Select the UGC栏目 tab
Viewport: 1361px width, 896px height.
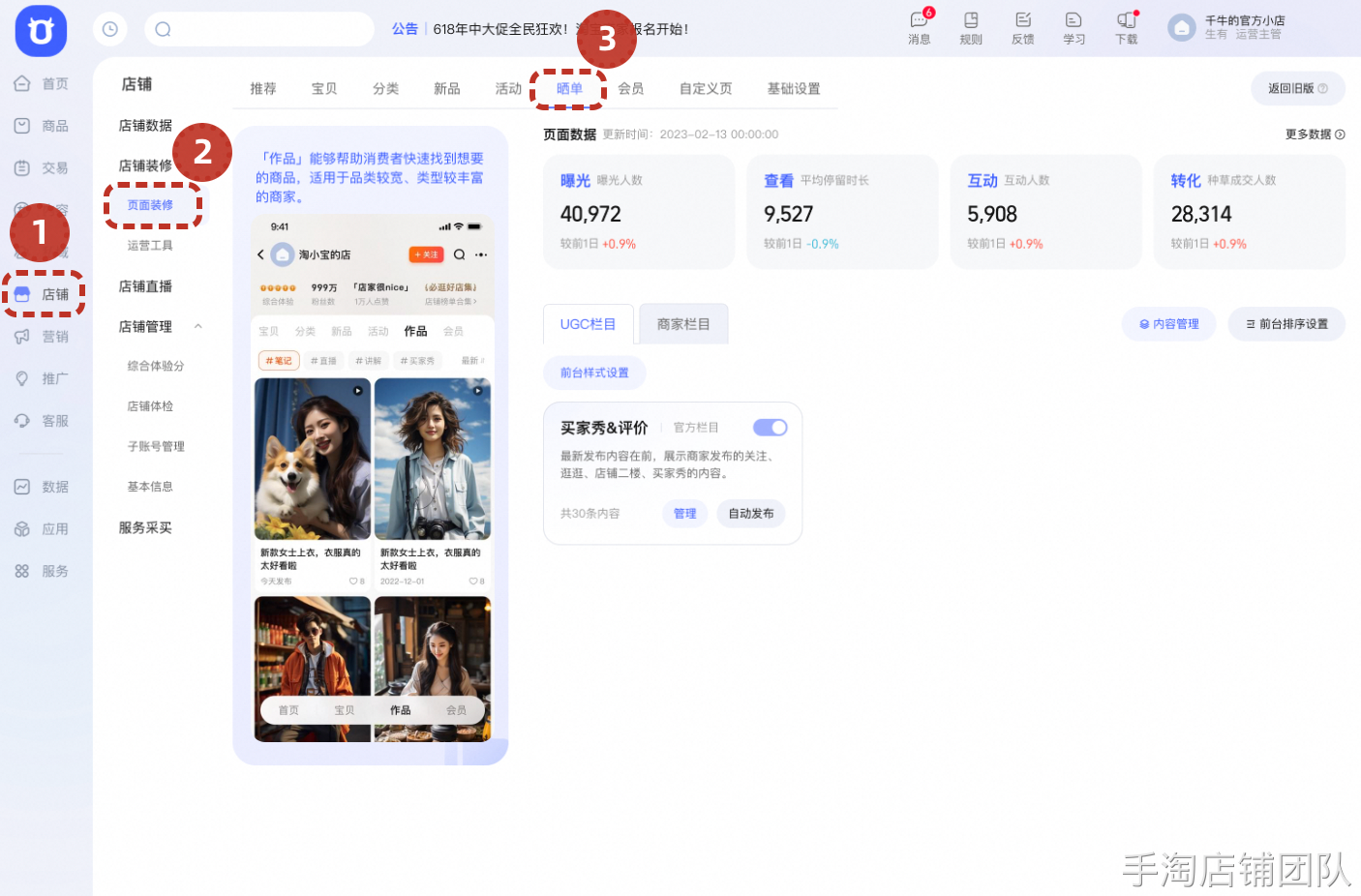click(588, 324)
